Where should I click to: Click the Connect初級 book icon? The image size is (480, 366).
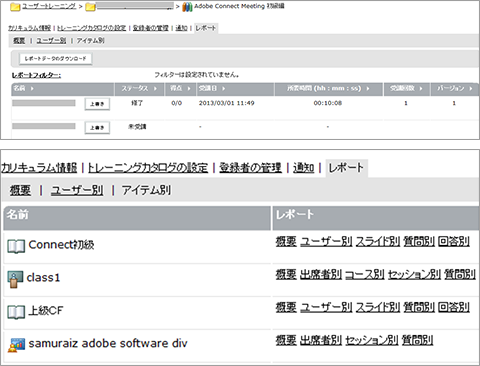[16, 247]
